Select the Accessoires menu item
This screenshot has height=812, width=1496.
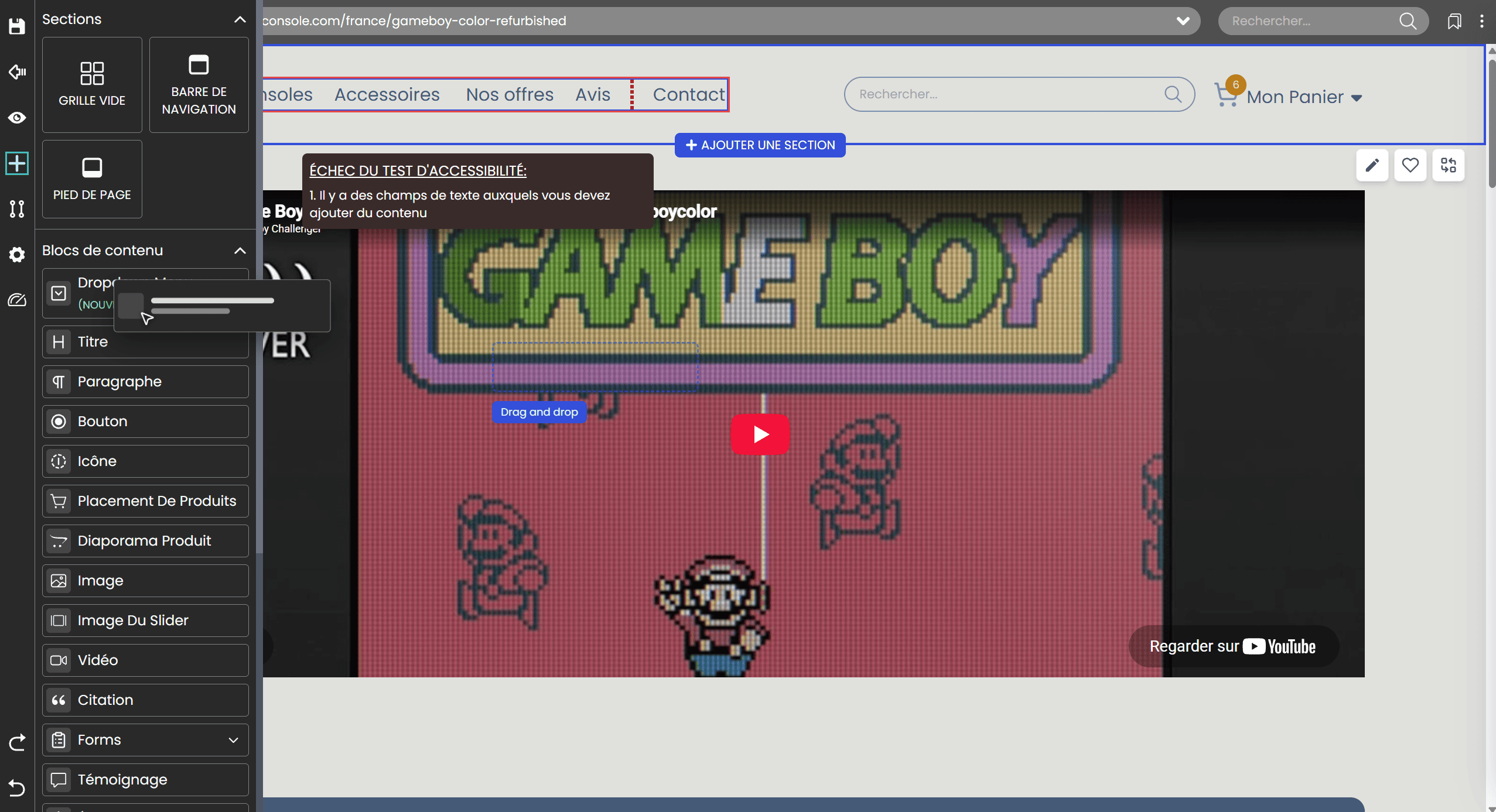click(x=387, y=95)
